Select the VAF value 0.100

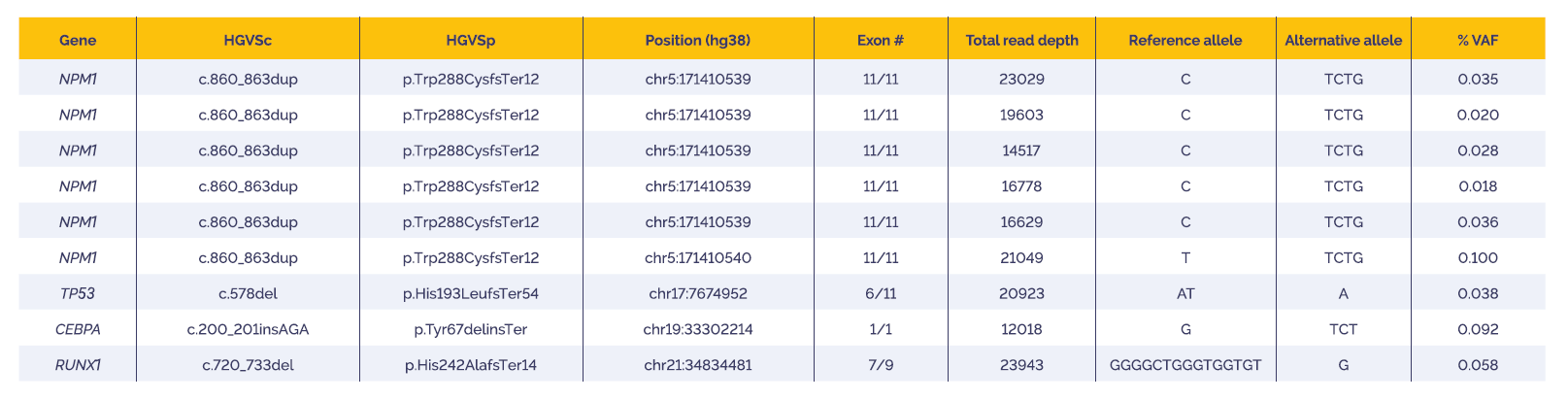pyautogui.click(x=1478, y=257)
